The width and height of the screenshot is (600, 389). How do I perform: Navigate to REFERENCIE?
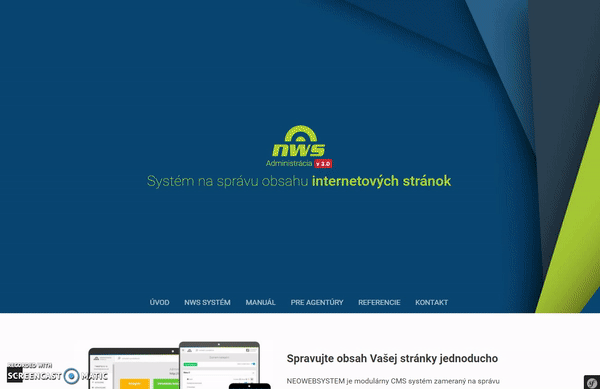[x=379, y=303]
